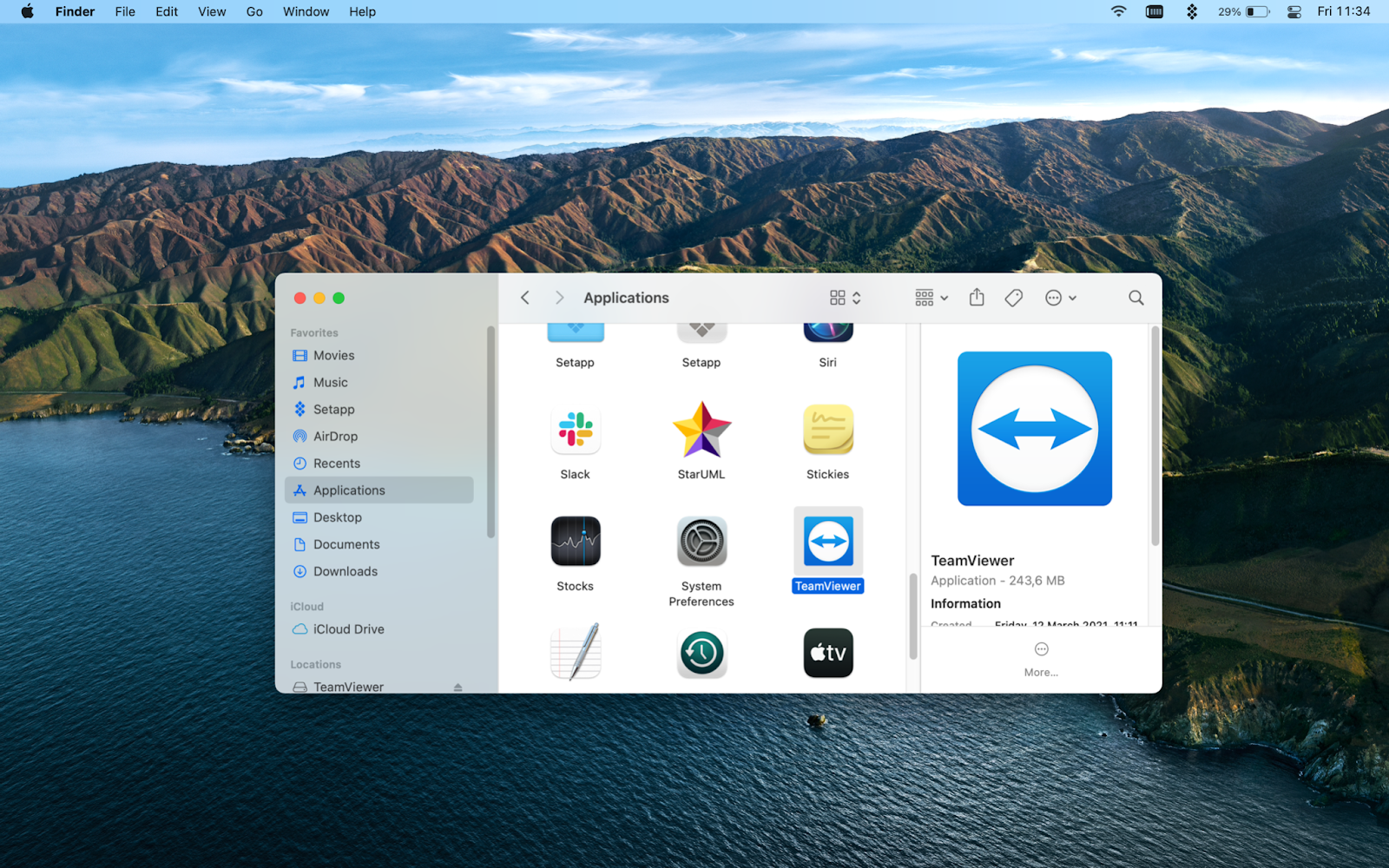Select the Time Machine app icon
This screenshot has height=868, width=1389.
coord(701,653)
